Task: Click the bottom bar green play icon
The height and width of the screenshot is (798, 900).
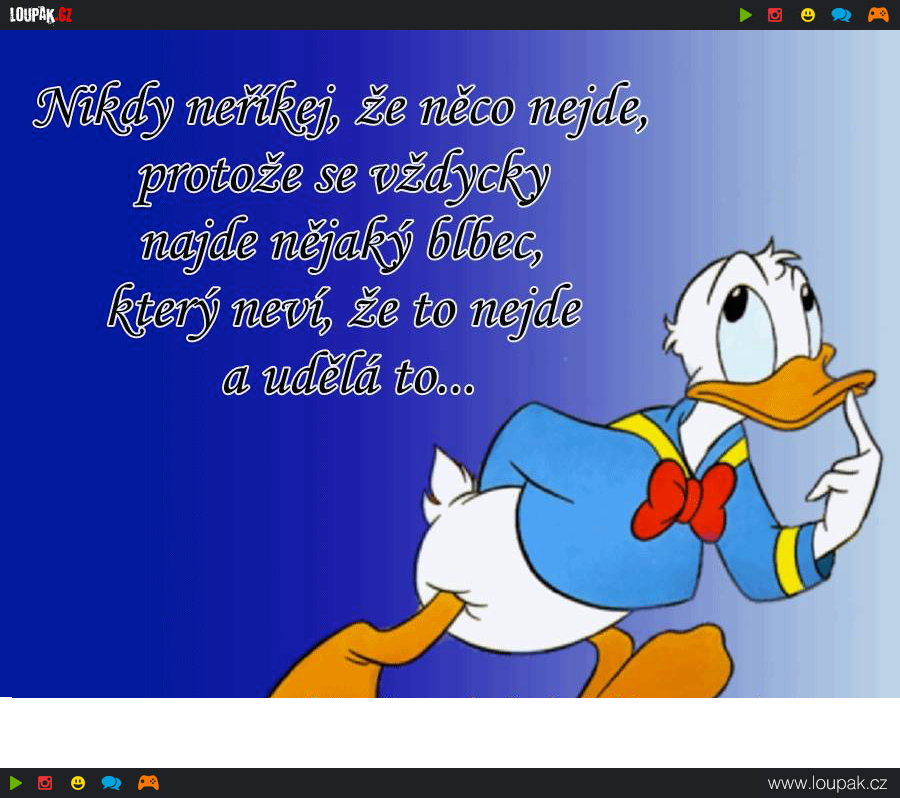Action: [x=16, y=782]
